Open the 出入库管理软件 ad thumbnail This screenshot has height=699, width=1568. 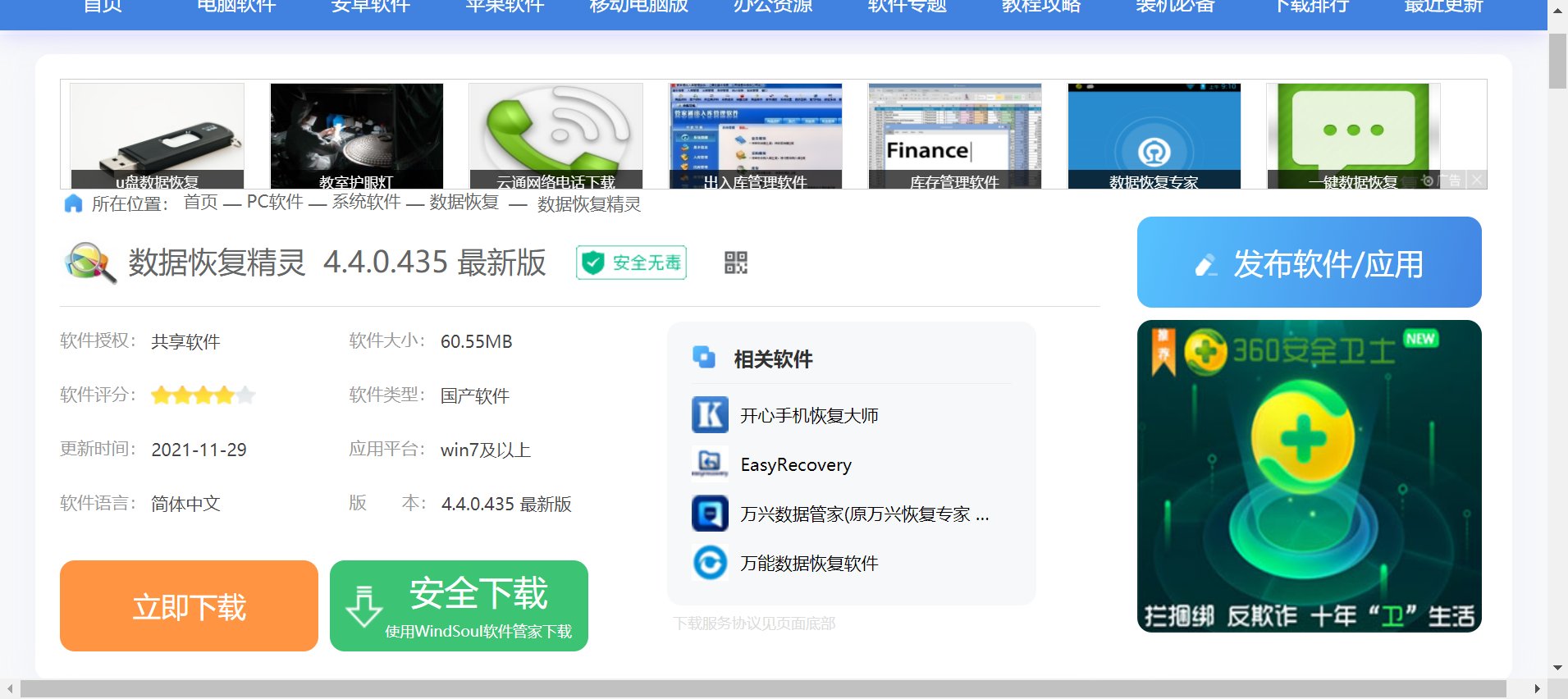[x=756, y=136]
